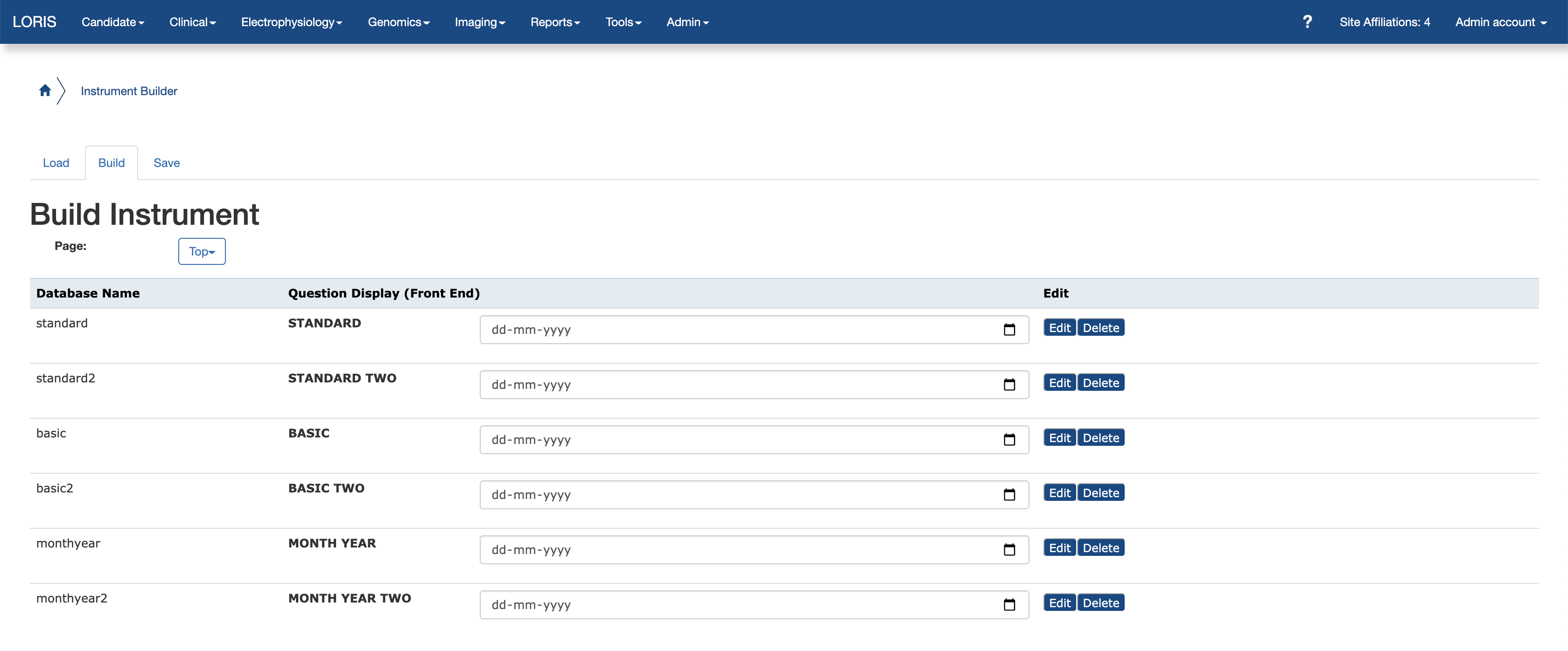The width and height of the screenshot is (1568, 651).
Task: Open calendar picker for STANDARD date
Action: coord(1009,330)
